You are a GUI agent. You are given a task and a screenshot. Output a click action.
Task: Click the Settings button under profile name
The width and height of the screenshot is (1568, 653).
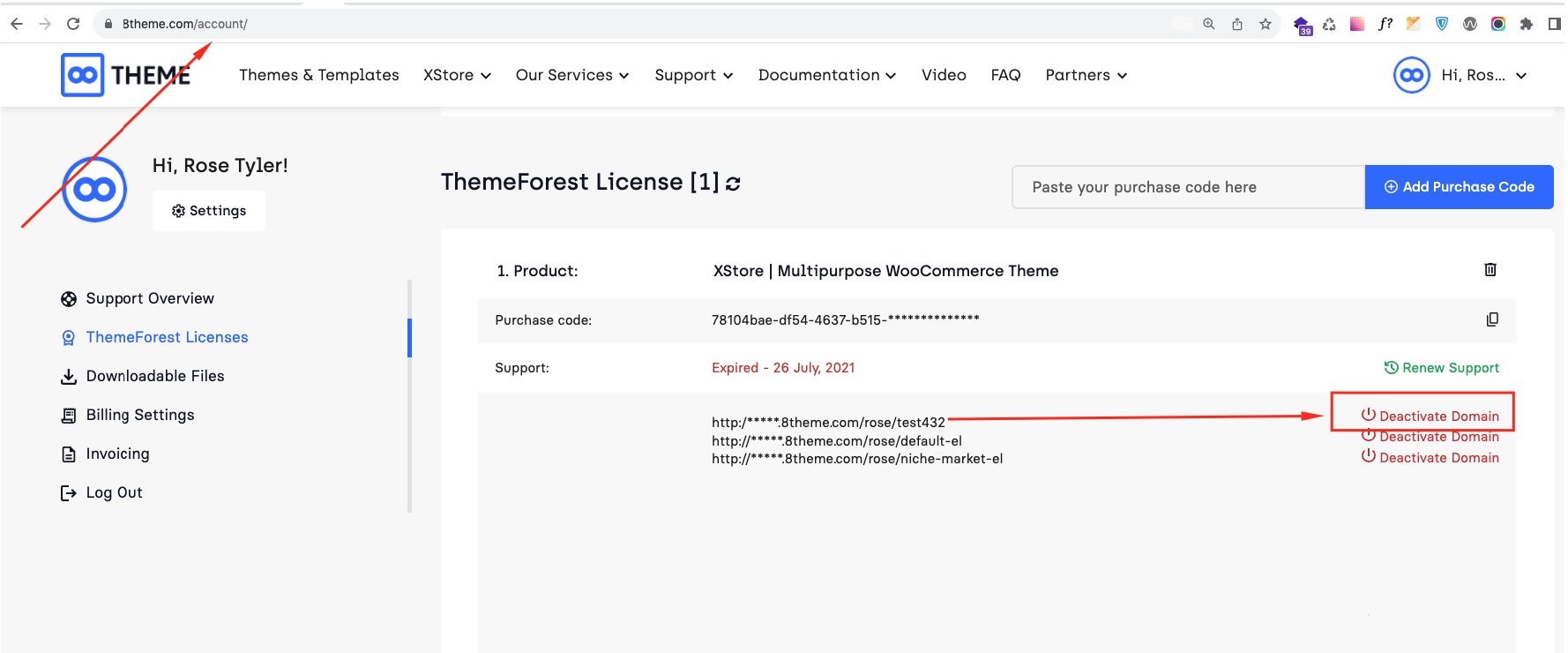pyautogui.click(x=209, y=211)
